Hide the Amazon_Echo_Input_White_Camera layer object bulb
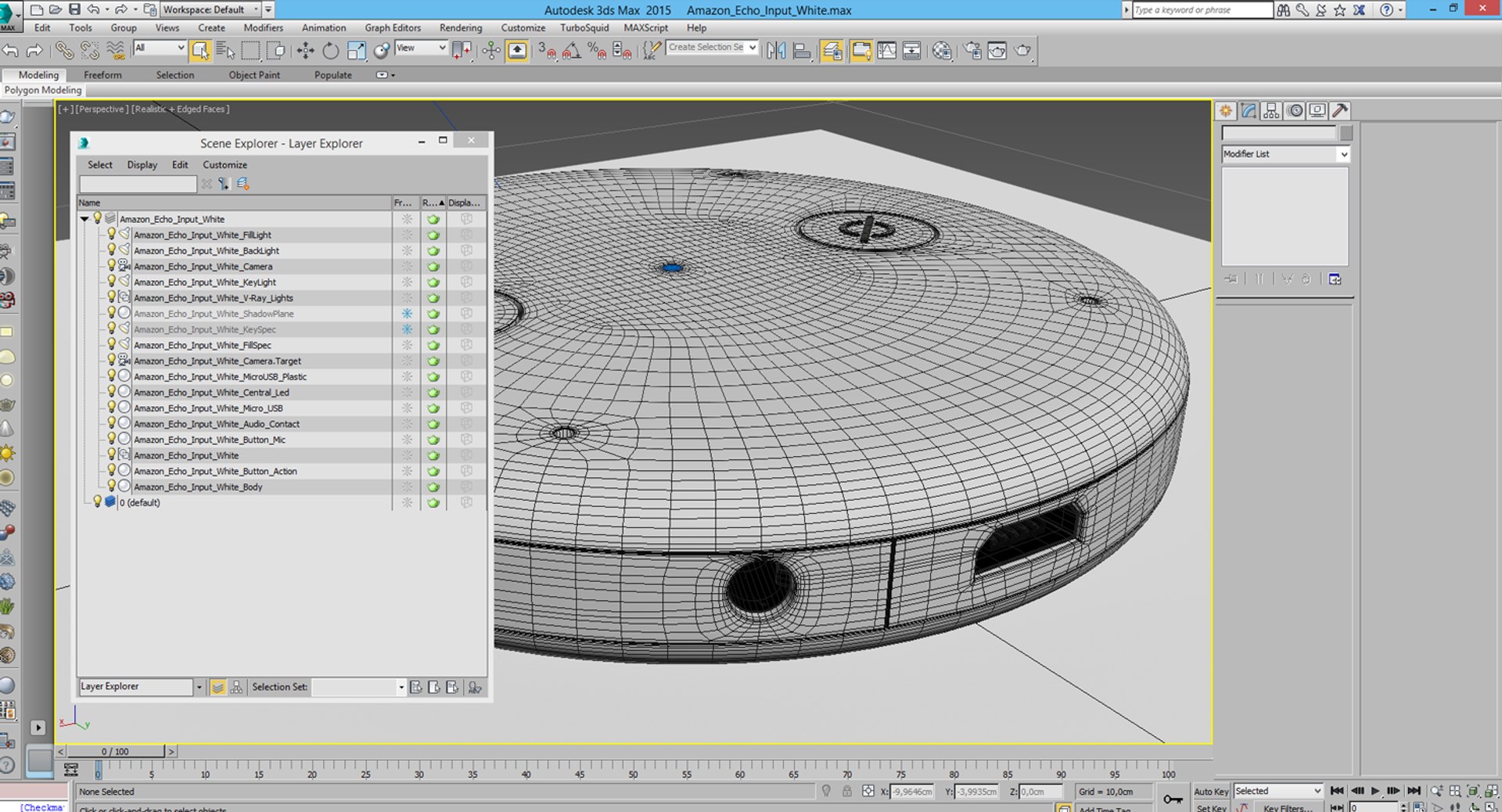 (x=111, y=266)
